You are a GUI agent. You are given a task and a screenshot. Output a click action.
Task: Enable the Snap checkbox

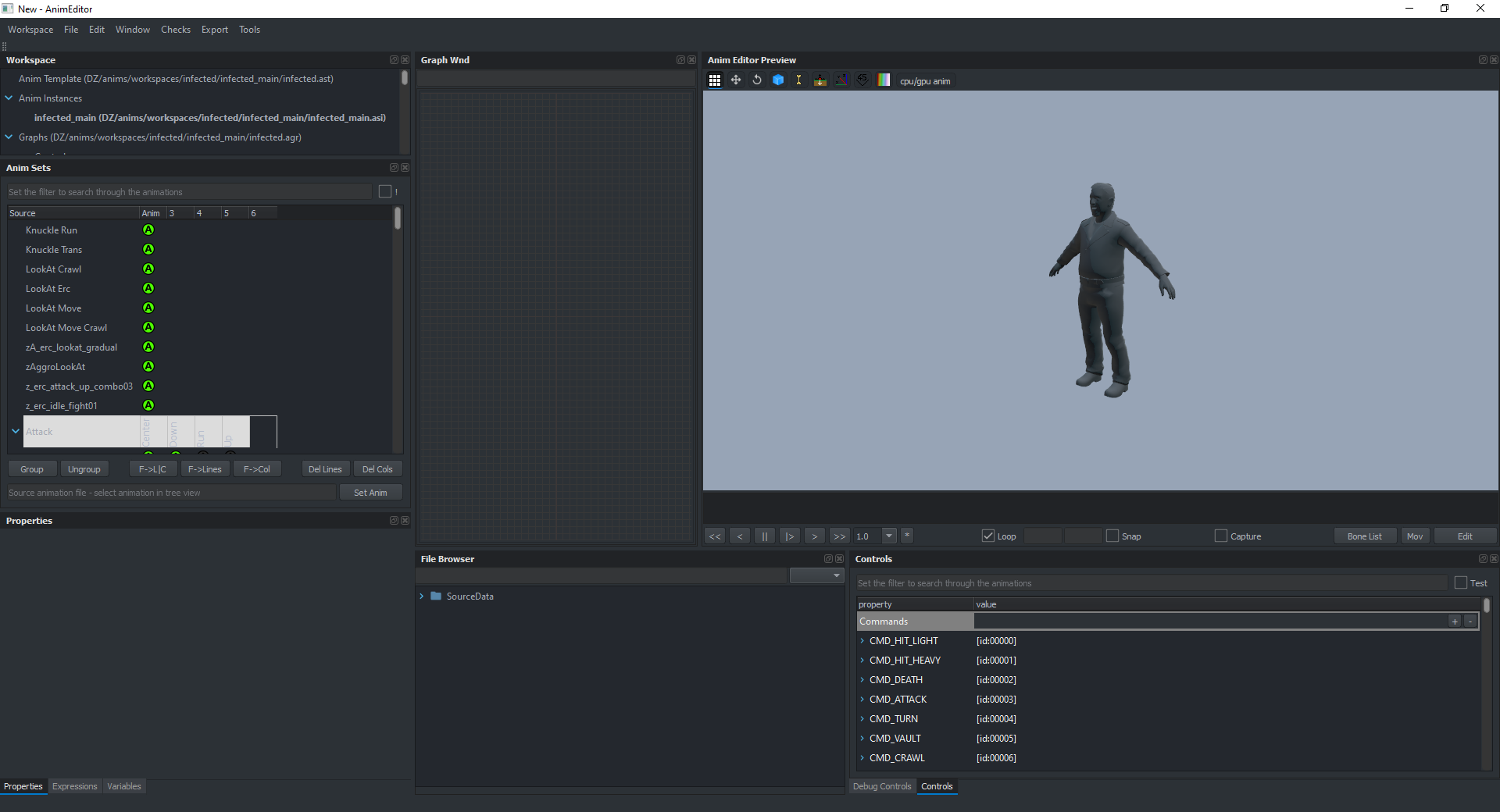1112,536
